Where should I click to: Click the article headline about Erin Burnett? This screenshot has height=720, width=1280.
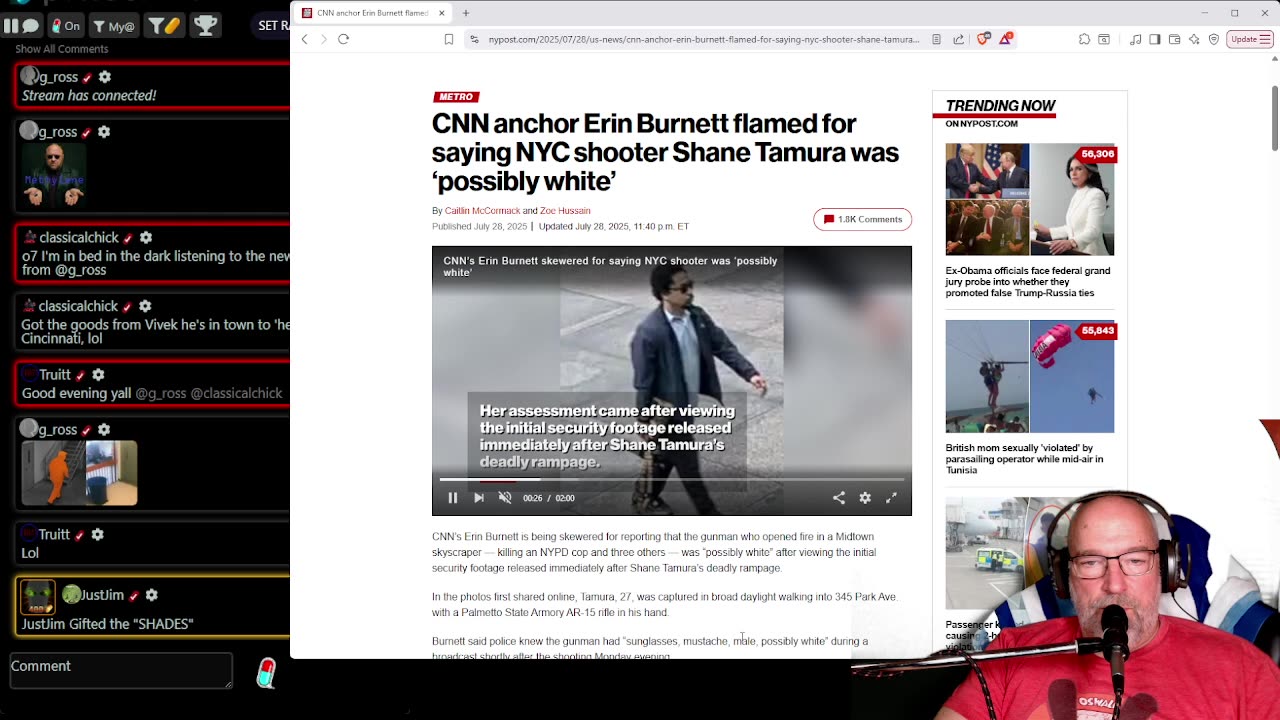665,152
